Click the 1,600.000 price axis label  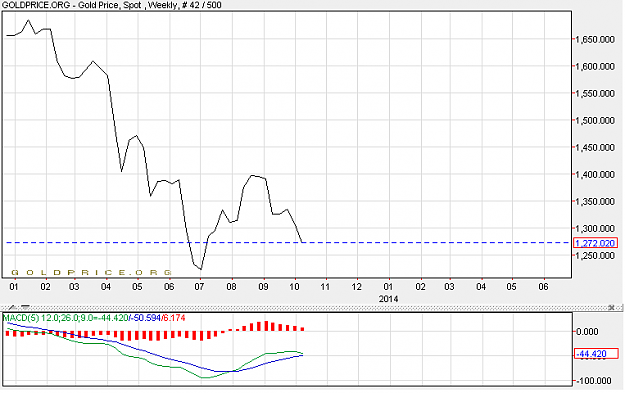595,67
